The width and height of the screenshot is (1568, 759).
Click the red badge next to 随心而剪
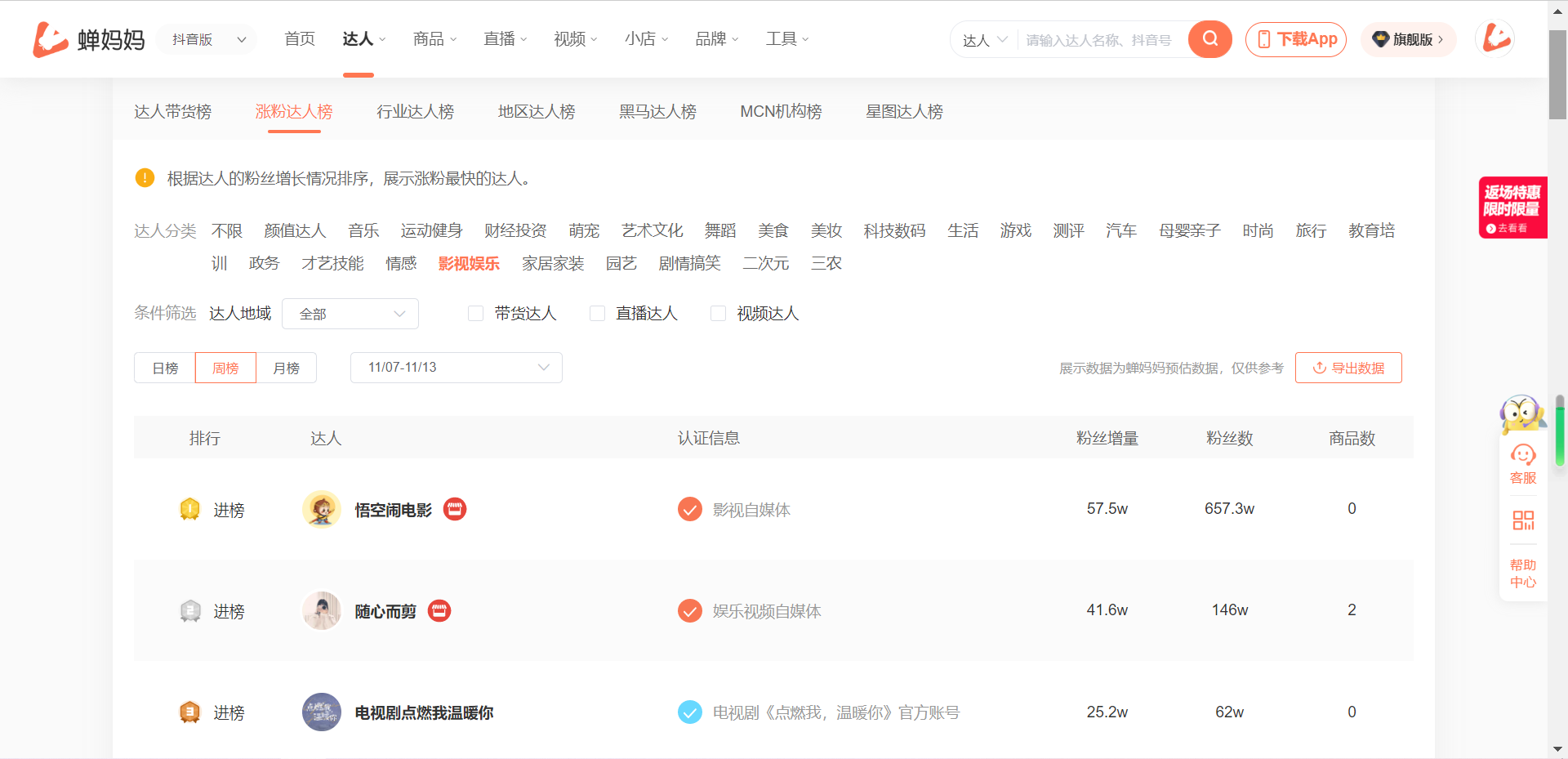click(439, 610)
